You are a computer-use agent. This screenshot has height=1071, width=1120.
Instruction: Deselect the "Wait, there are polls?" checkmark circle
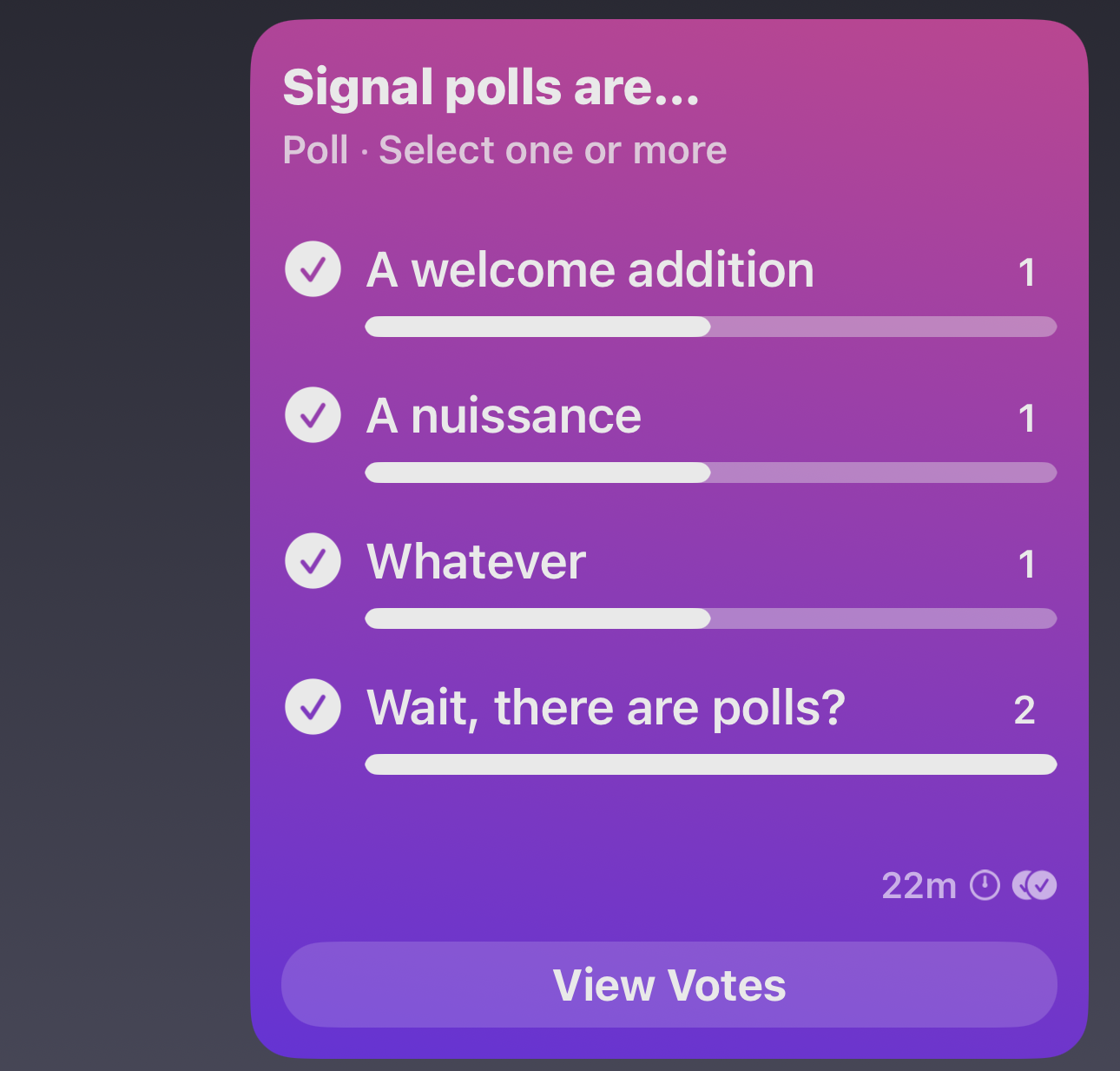click(313, 707)
